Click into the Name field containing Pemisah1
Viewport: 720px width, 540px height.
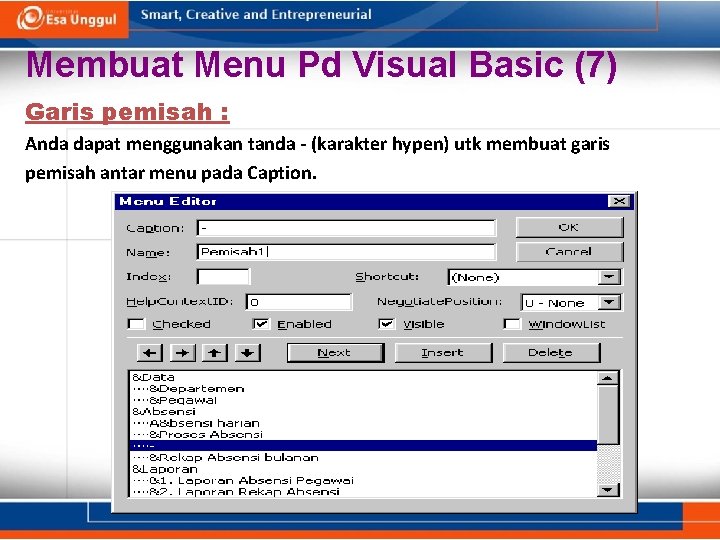tap(346, 252)
